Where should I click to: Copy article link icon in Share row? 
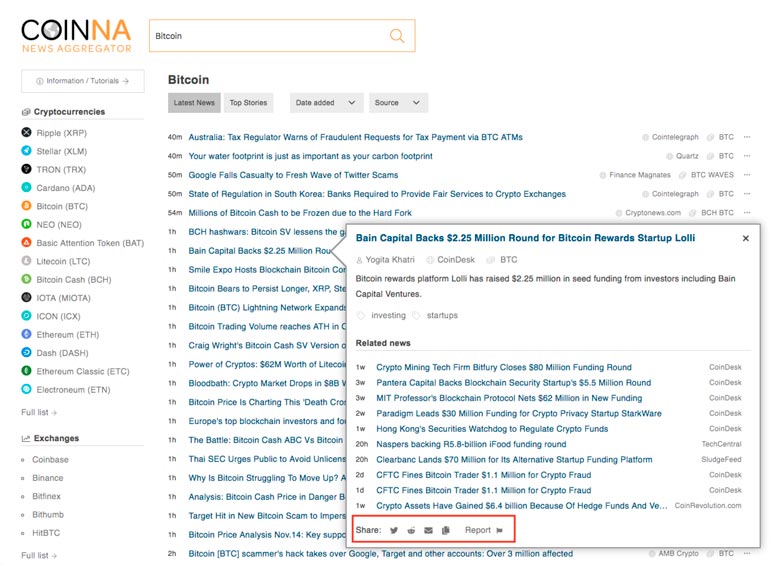click(x=446, y=530)
